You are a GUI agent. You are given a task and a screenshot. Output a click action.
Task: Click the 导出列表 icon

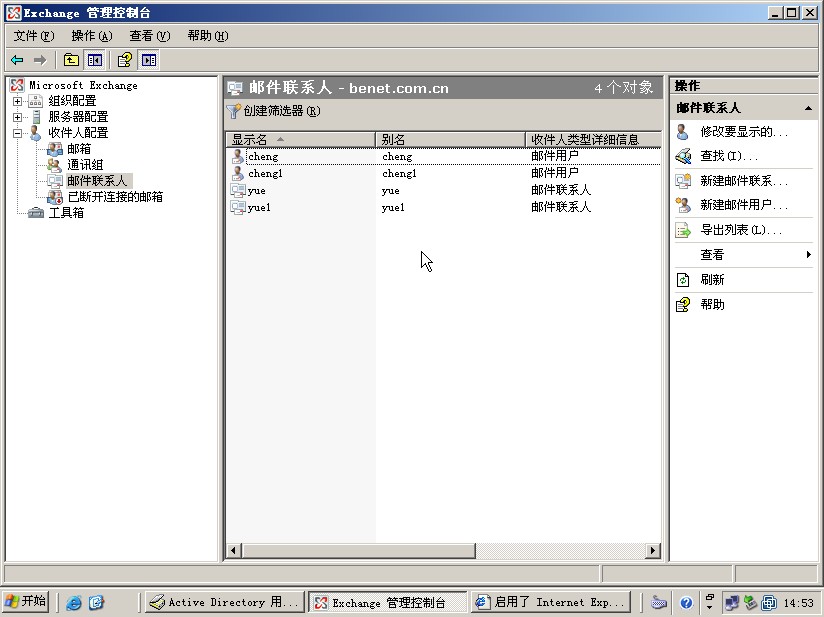point(683,230)
